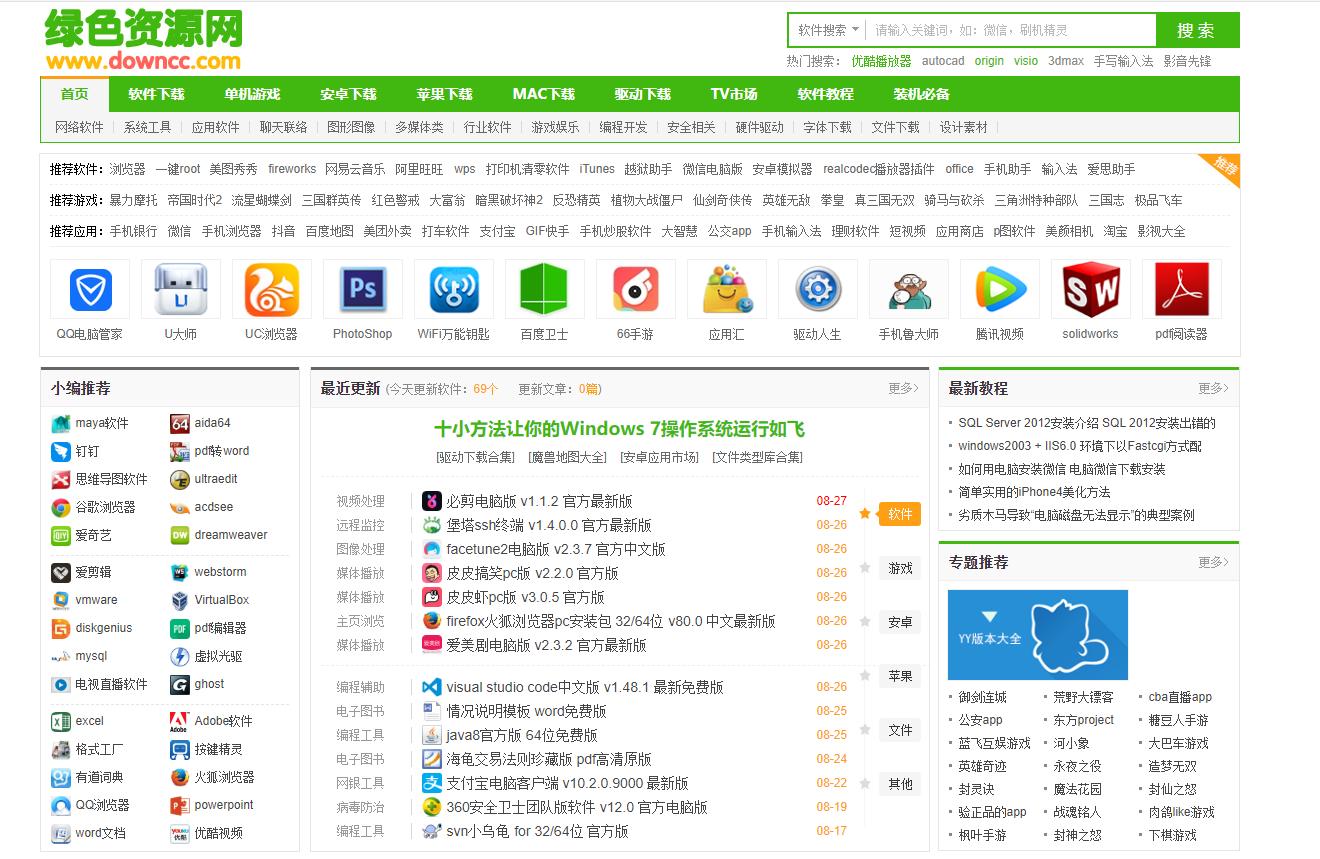Open headline 十小方法让你的Windows 7操作系统运行如飞
Viewport: 1320px width, 859px height.
619,429
